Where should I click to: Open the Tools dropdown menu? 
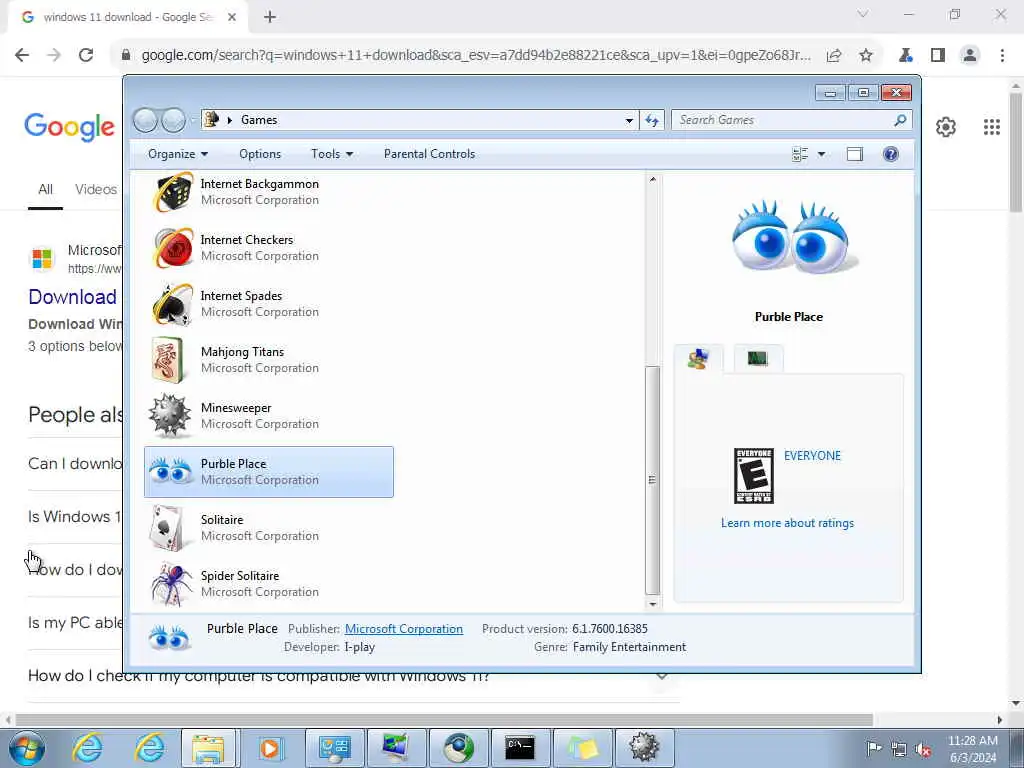(332, 154)
